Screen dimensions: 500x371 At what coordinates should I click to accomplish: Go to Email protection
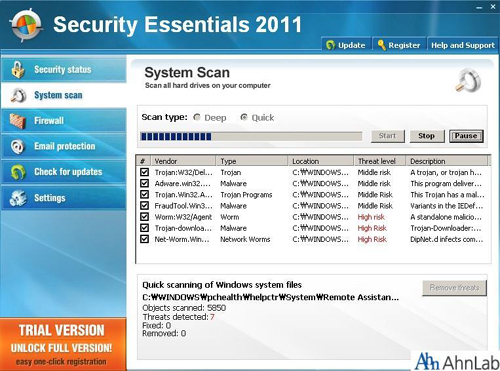[x=64, y=146]
